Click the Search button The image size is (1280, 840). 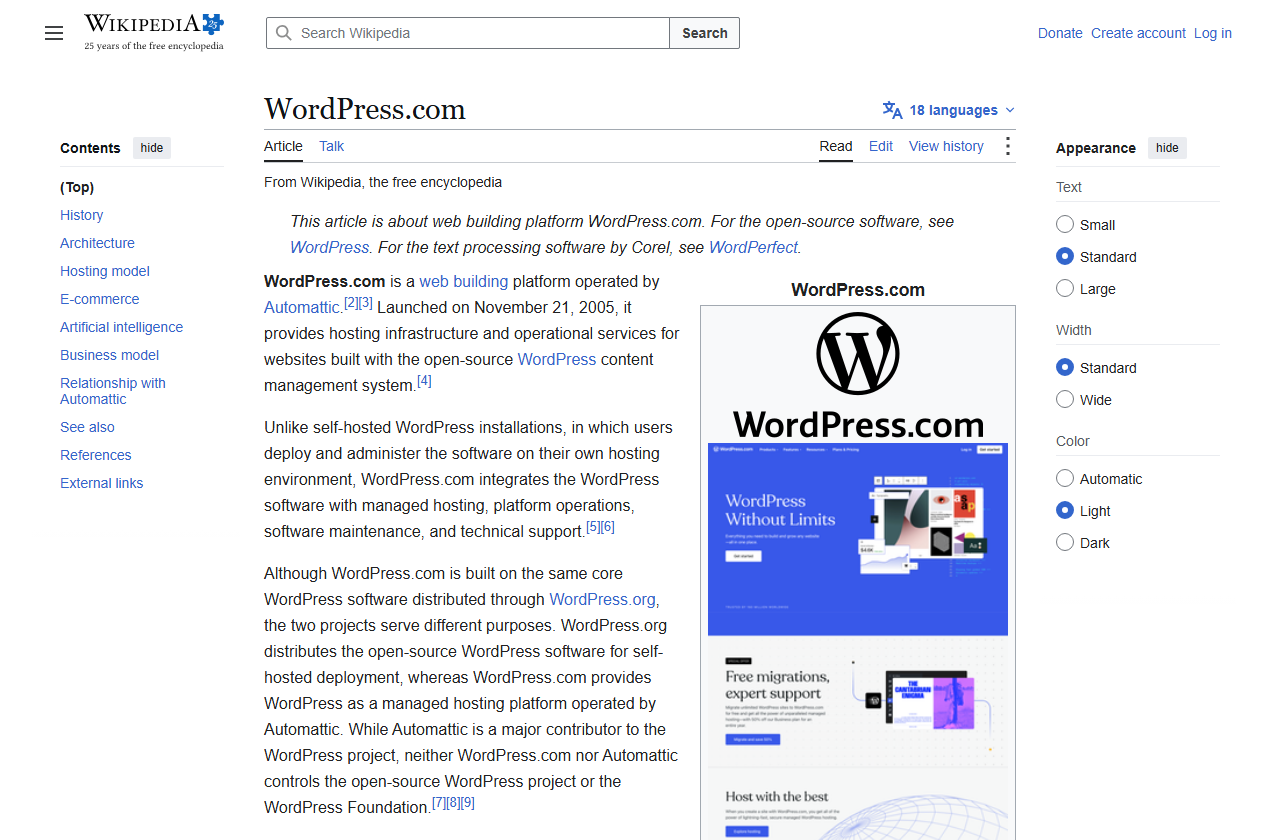coord(705,33)
